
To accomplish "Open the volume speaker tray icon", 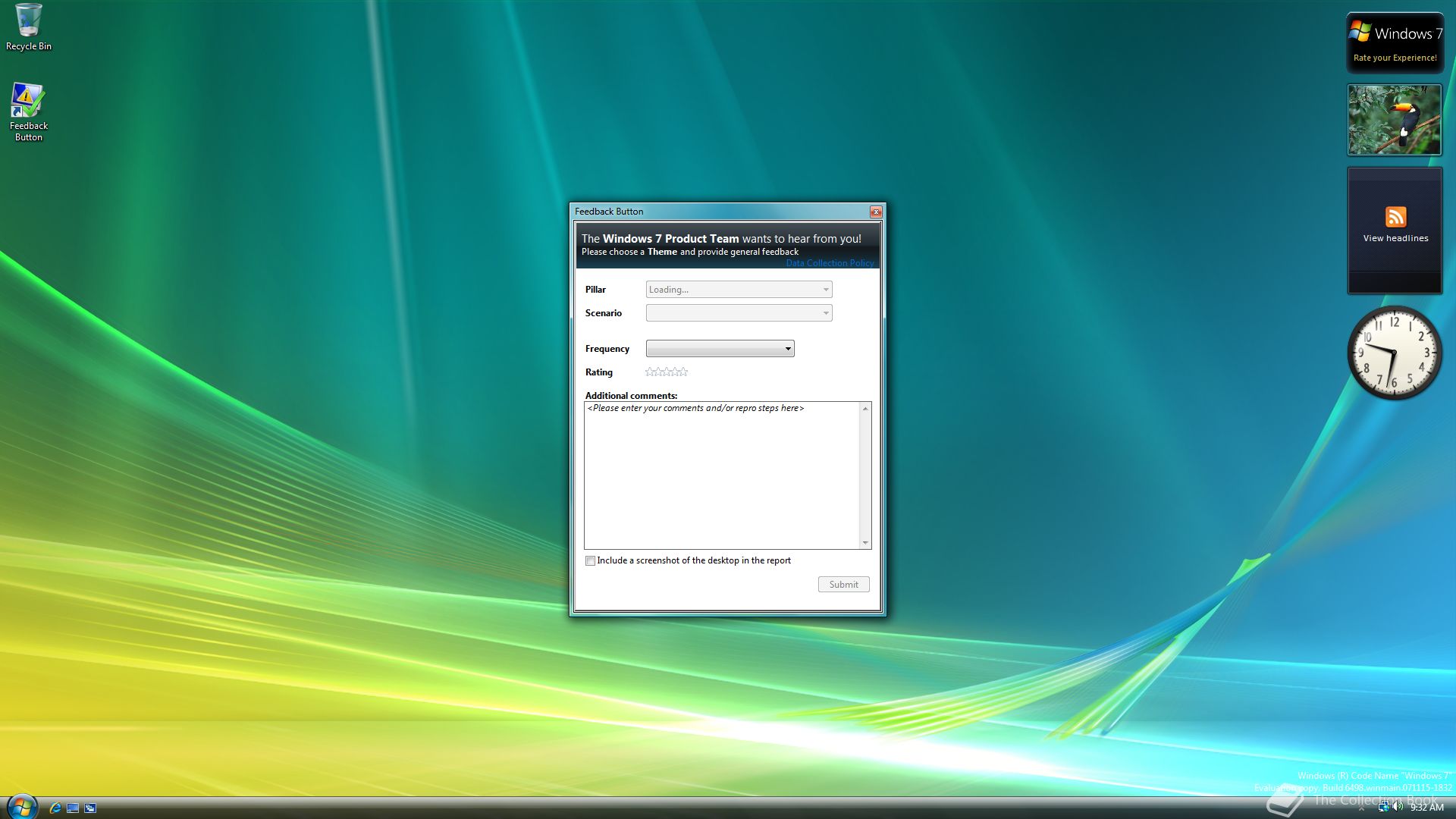I will tap(1398, 807).
